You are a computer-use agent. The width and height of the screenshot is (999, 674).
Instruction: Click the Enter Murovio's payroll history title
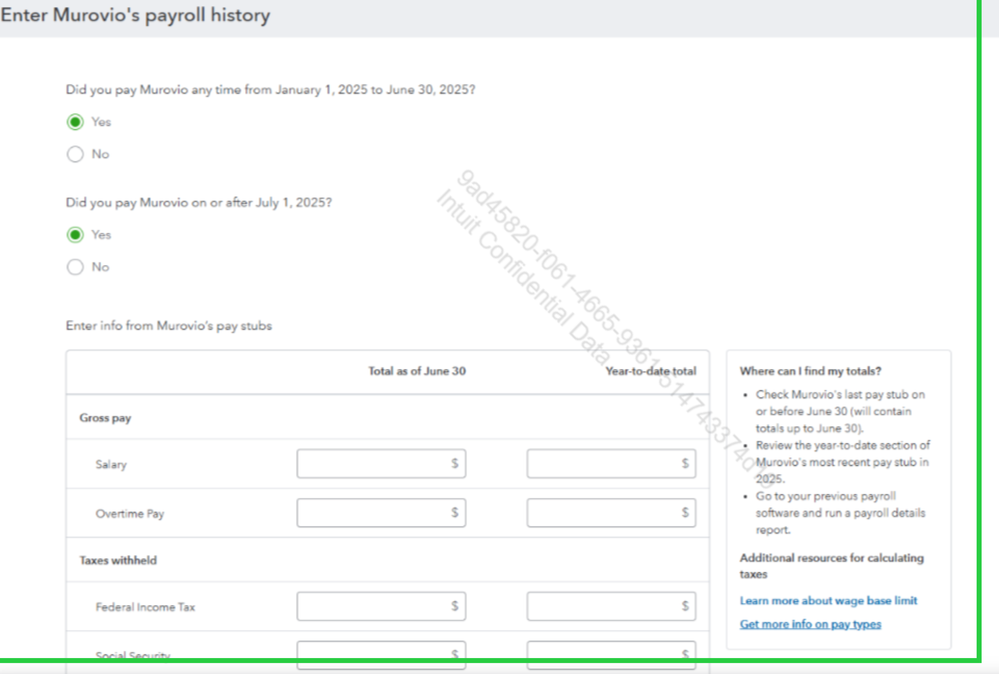[136, 15]
